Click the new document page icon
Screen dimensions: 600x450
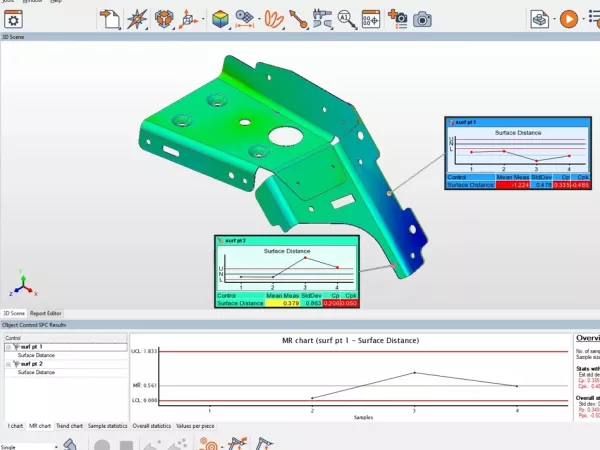coord(110,19)
